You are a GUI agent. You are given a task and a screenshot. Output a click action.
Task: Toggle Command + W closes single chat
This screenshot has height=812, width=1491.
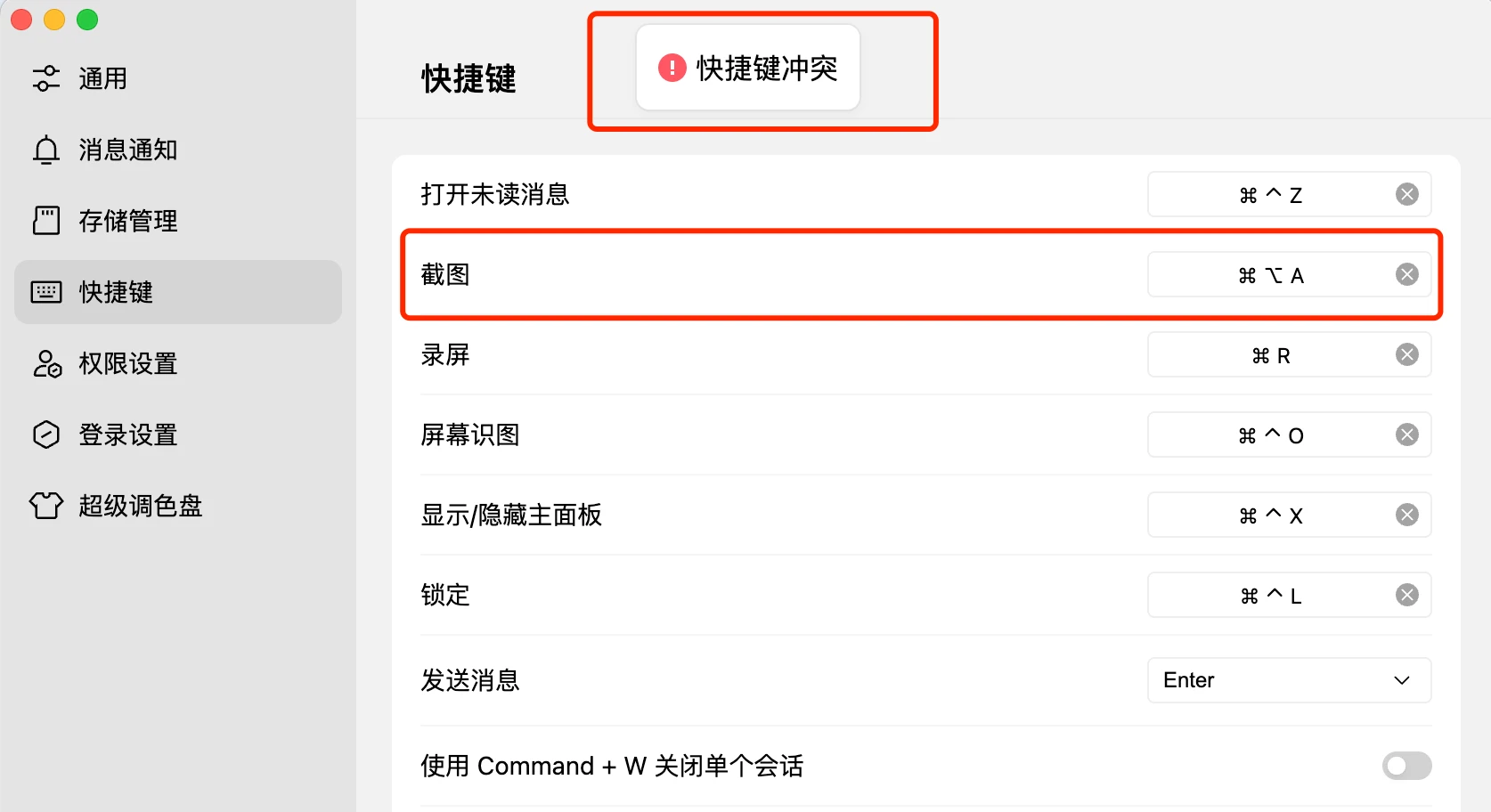click(1406, 766)
